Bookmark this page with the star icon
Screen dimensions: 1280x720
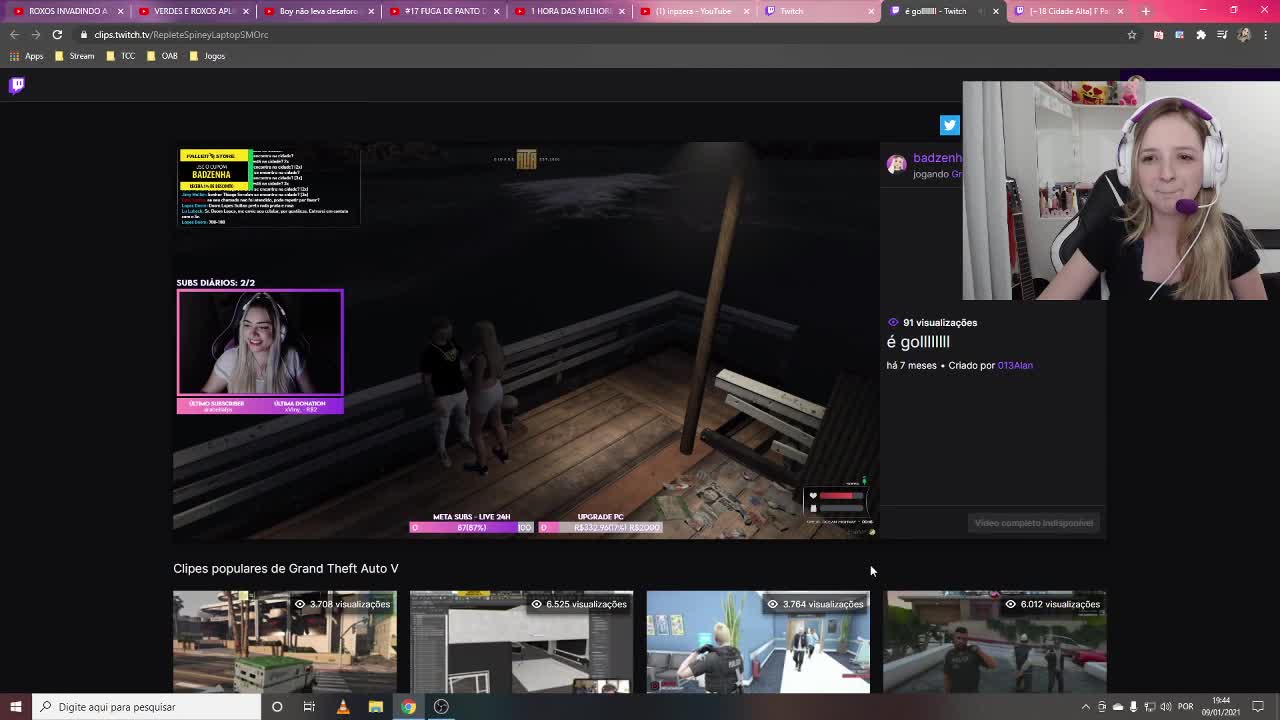click(1132, 35)
